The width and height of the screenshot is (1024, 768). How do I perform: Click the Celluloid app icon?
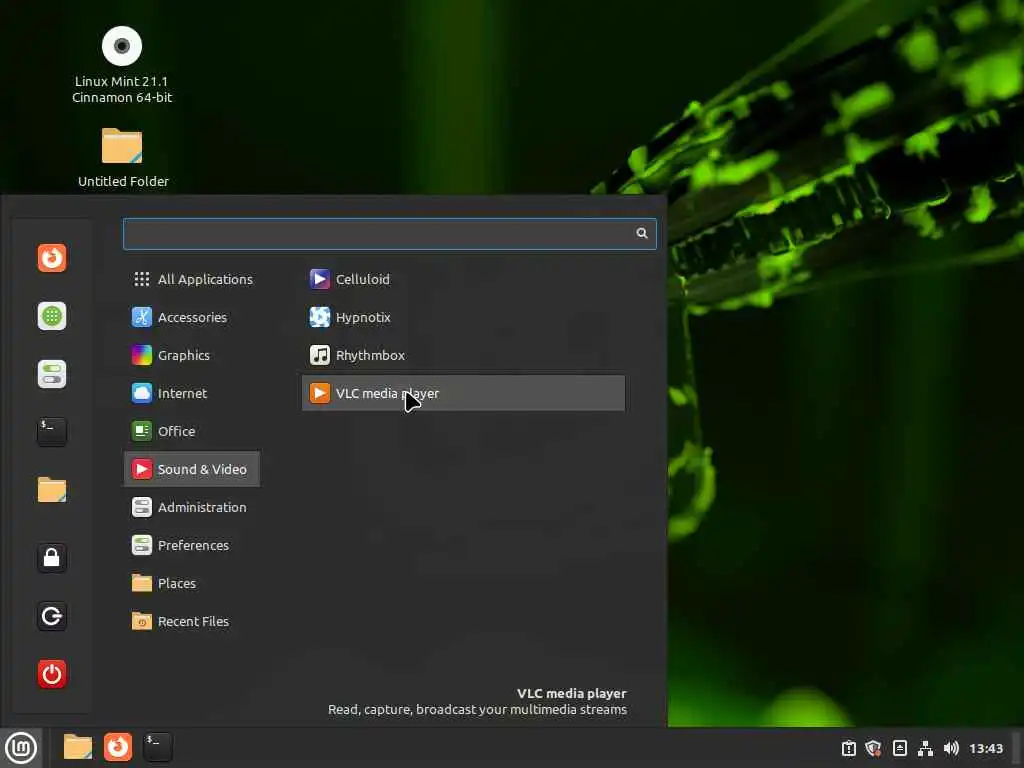click(x=319, y=279)
